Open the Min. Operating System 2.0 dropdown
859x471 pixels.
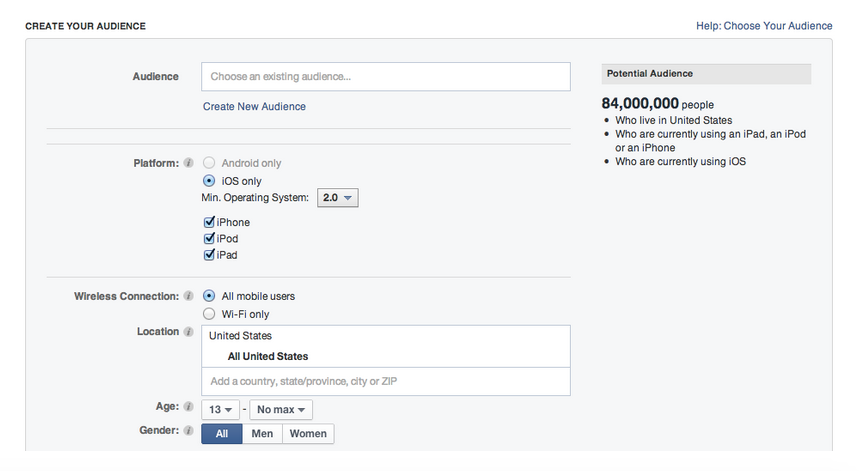point(337,199)
